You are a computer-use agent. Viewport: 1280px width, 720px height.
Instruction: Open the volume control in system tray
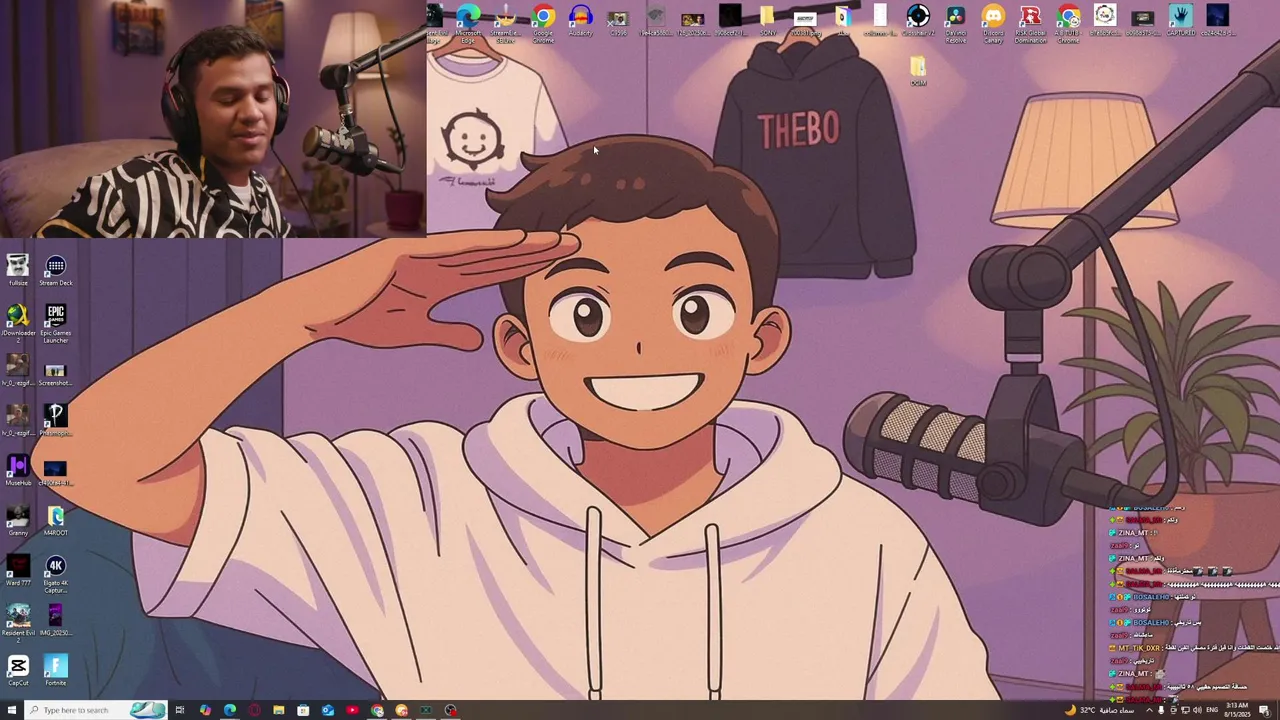pyautogui.click(x=1197, y=710)
